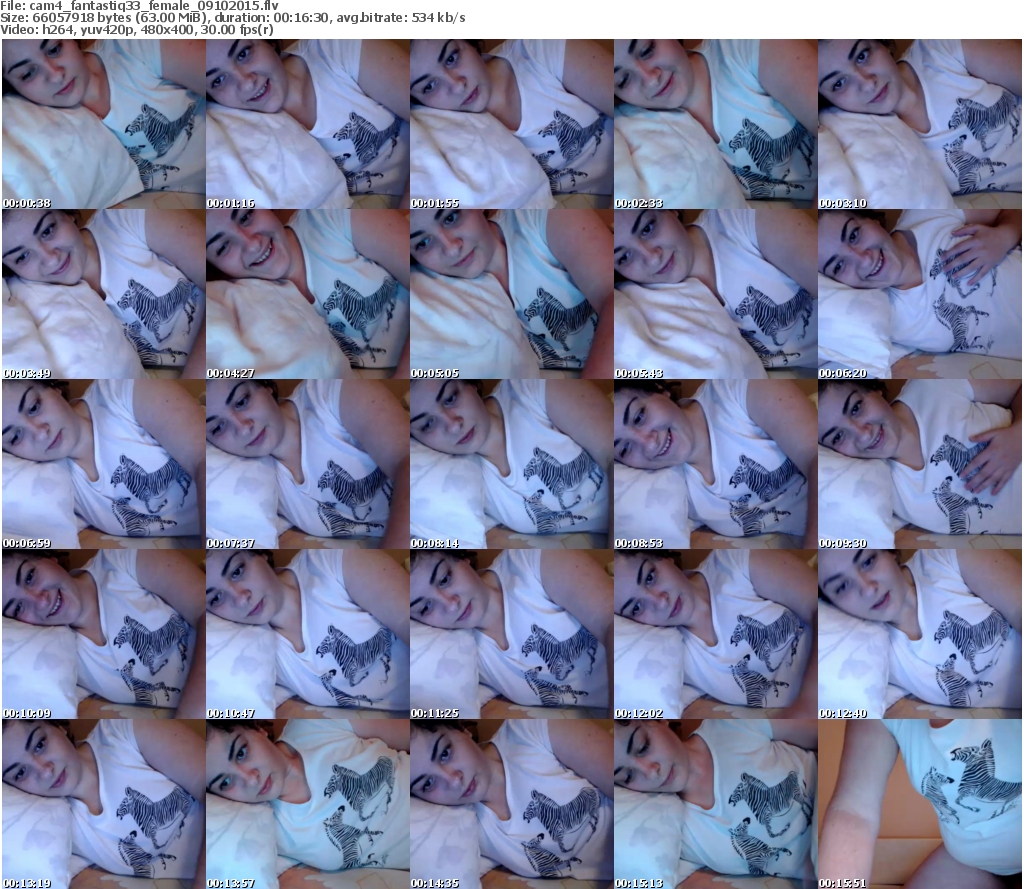Select the thumbnail frame stamped 00:00:38

click(104, 124)
